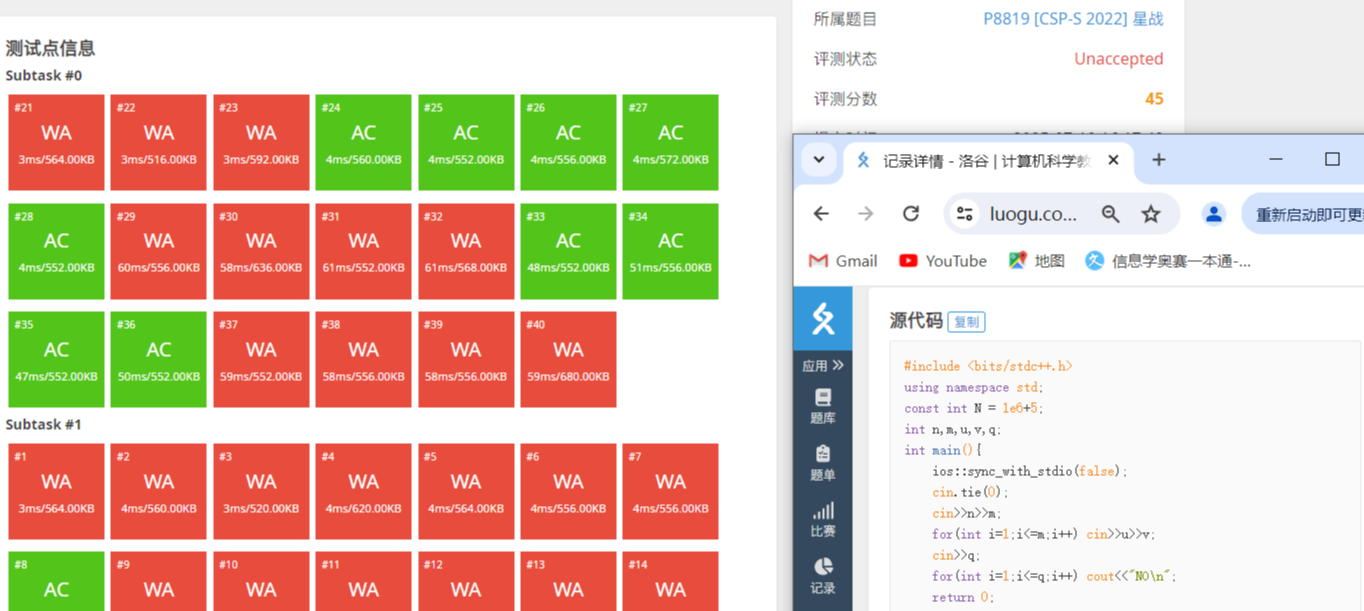Minimize the Chrome window

1276,159
